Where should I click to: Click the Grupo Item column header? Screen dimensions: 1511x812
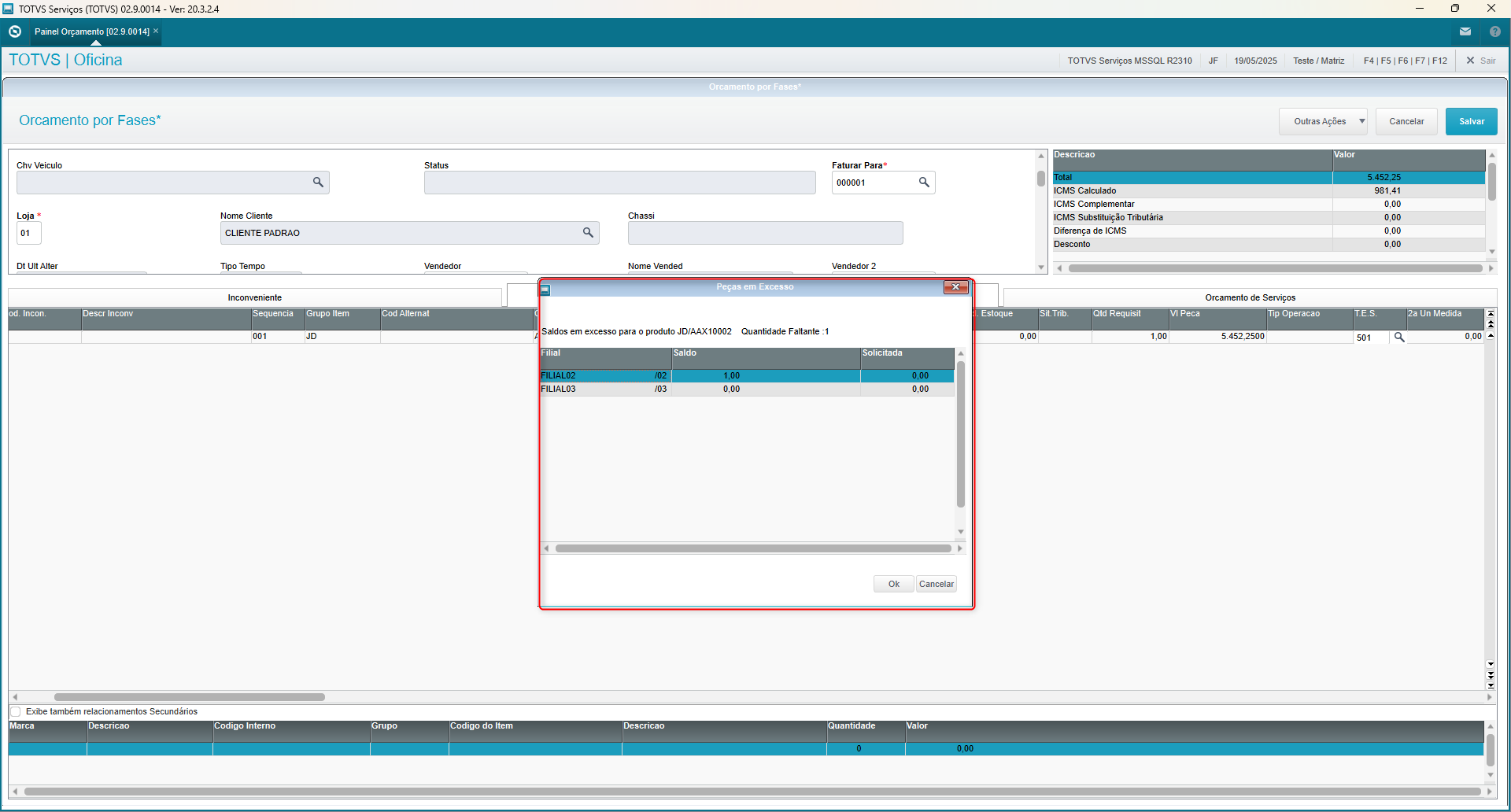click(x=342, y=319)
